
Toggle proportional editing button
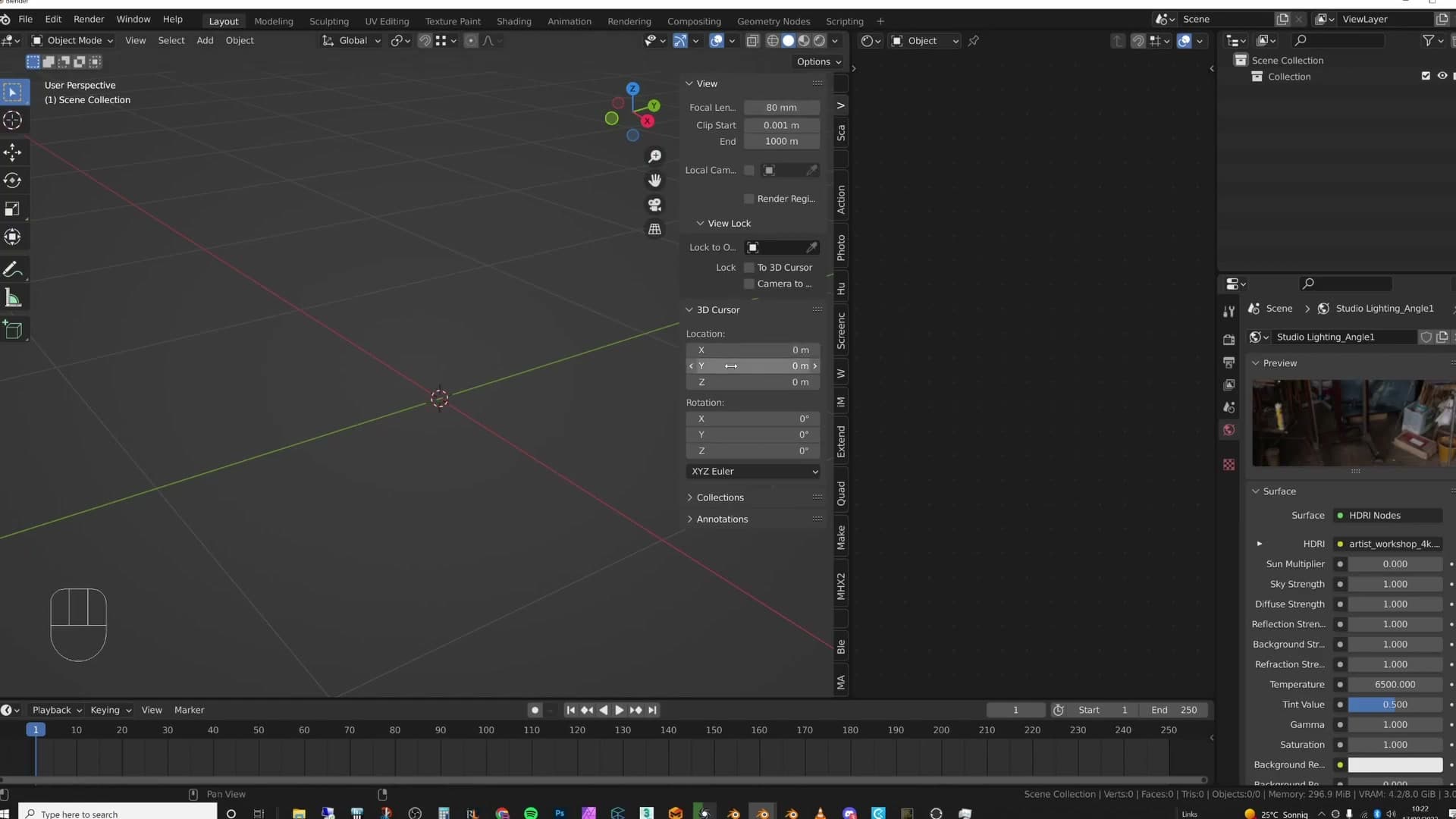point(471,41)
